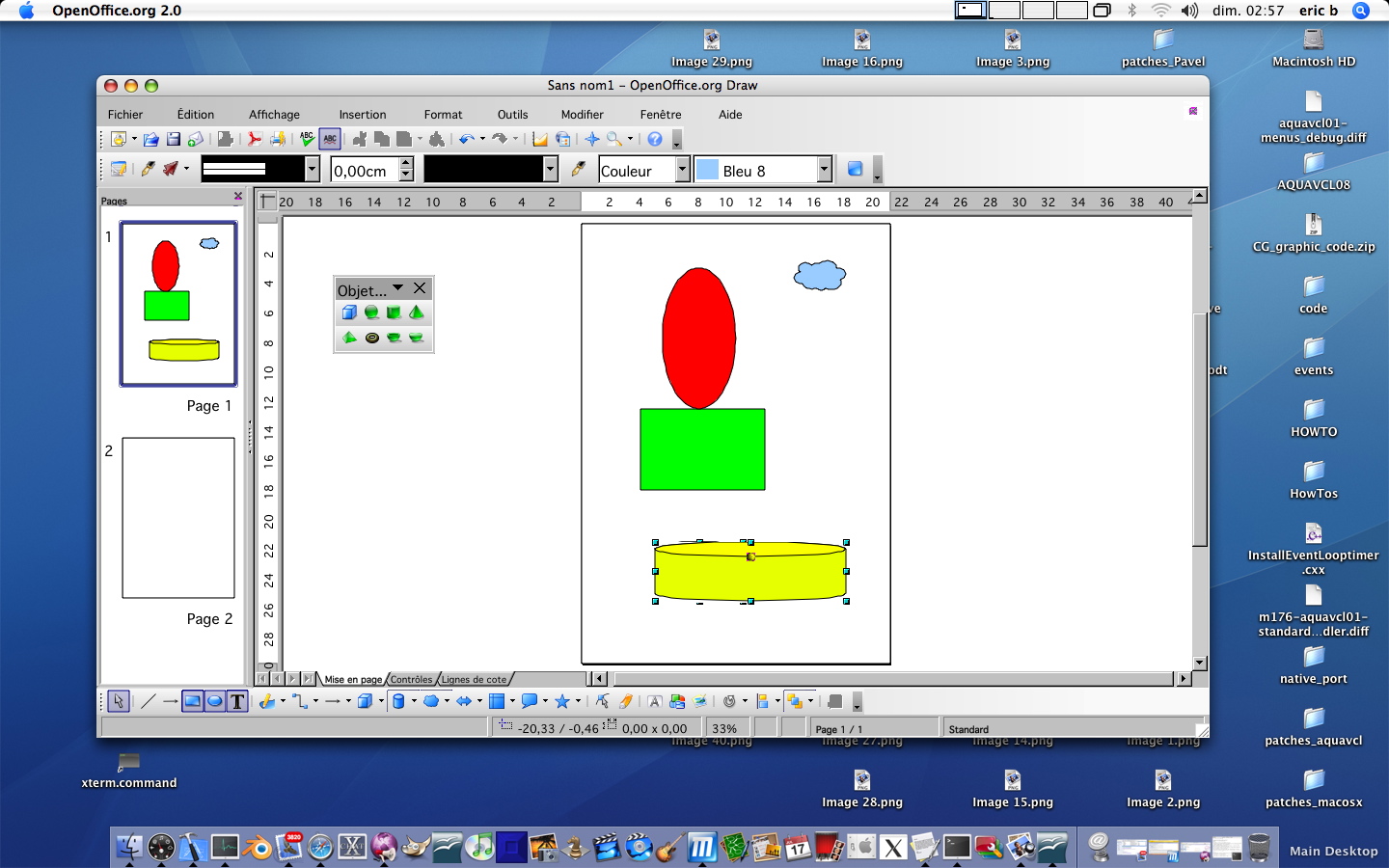Open the Affichage menu
Image resolution: width=1389 pixels, height=868 pixels.
pyautogui.click(x=274, y=114)
